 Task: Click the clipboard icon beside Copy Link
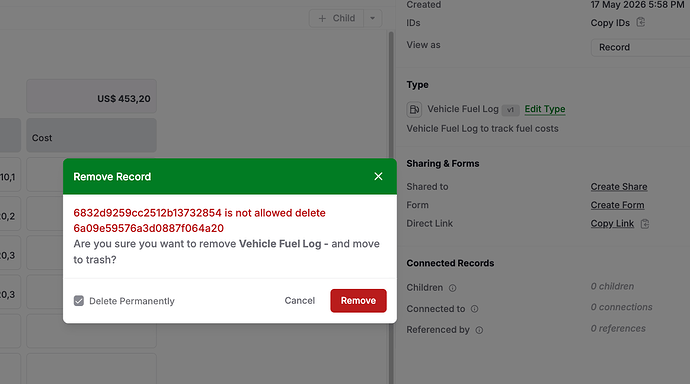[645, 223]
